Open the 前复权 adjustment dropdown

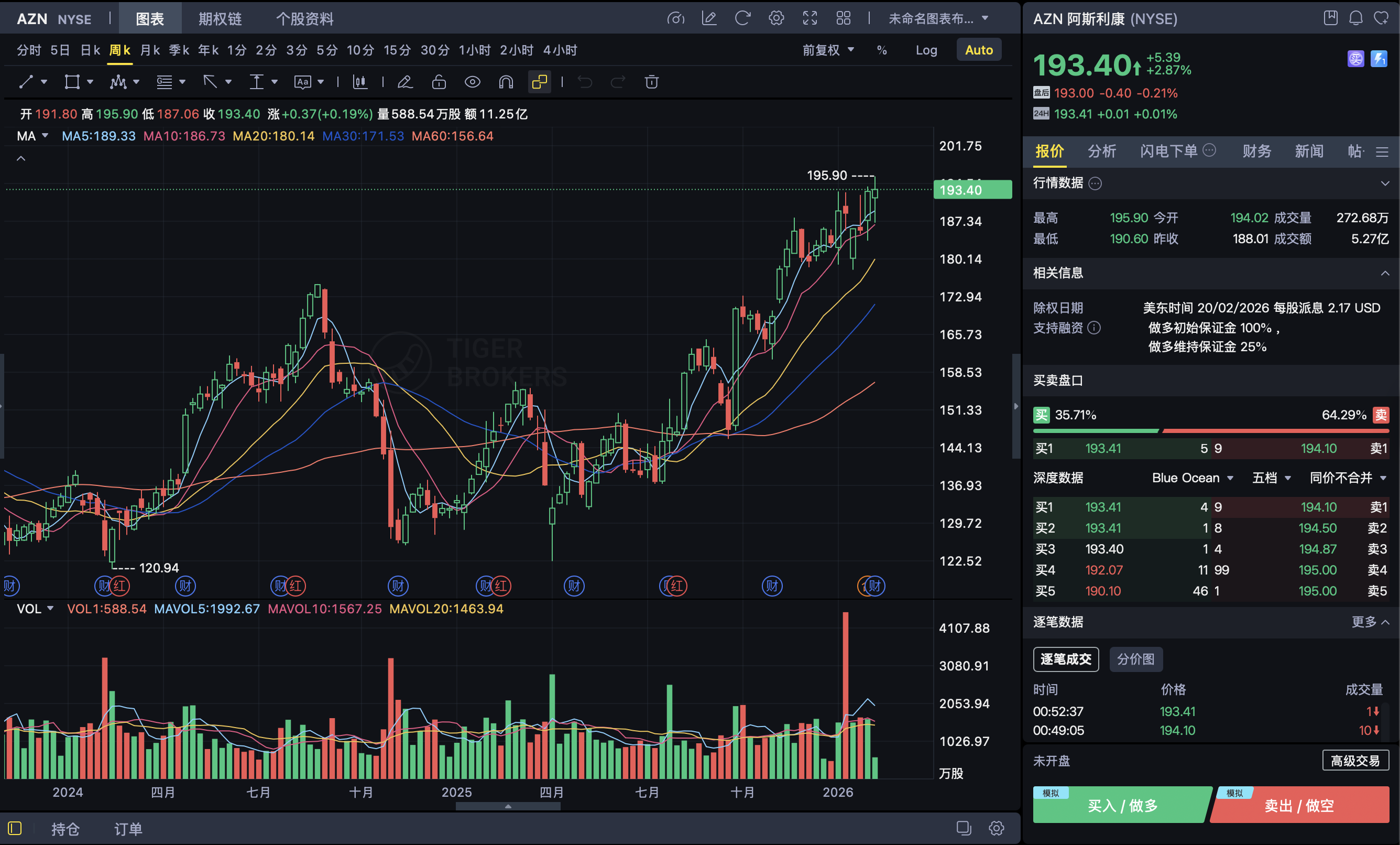[828, 50]
